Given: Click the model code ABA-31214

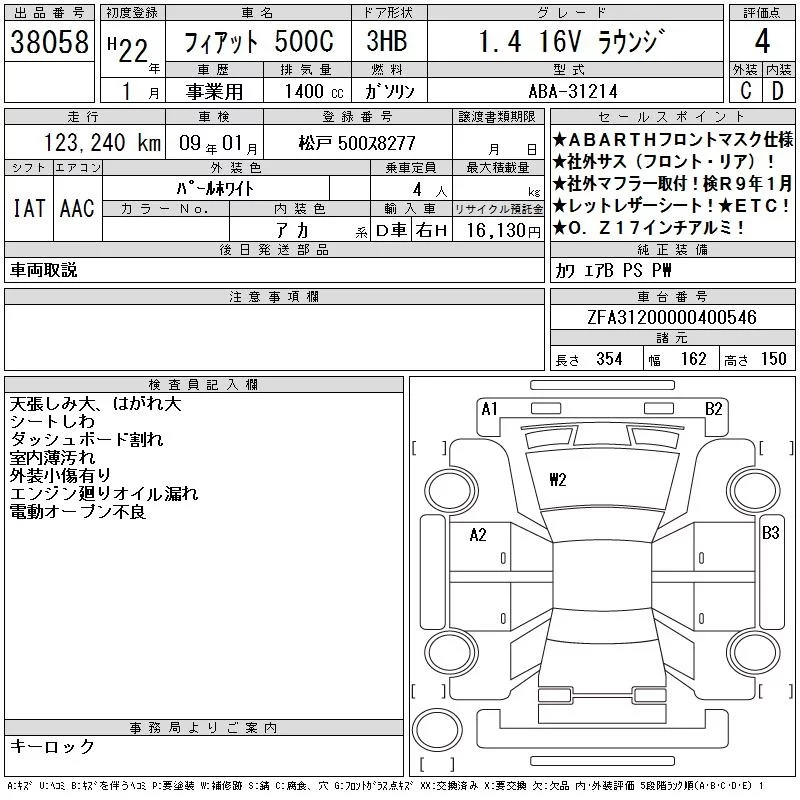Looking at the screenshot, I should [573, 91].
